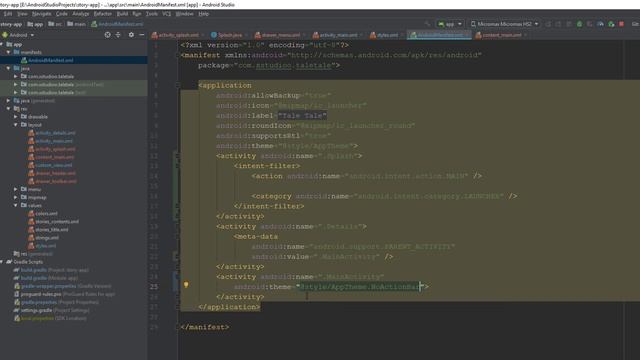
Task: Click the closing </manifest> tag in editor
Action: (x=205, y=327)
